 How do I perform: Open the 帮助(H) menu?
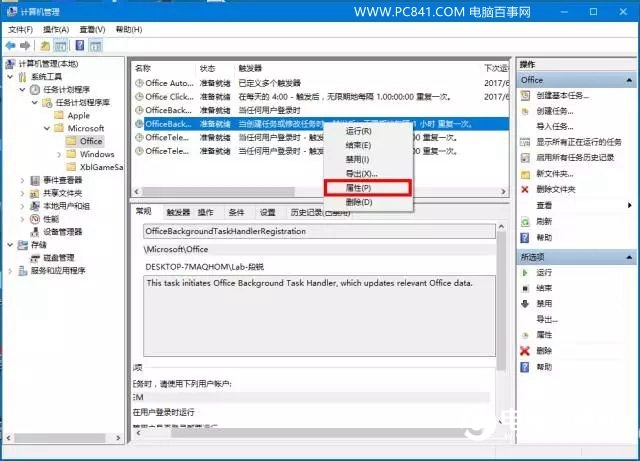pyautogui.click(x=129, y=29)
